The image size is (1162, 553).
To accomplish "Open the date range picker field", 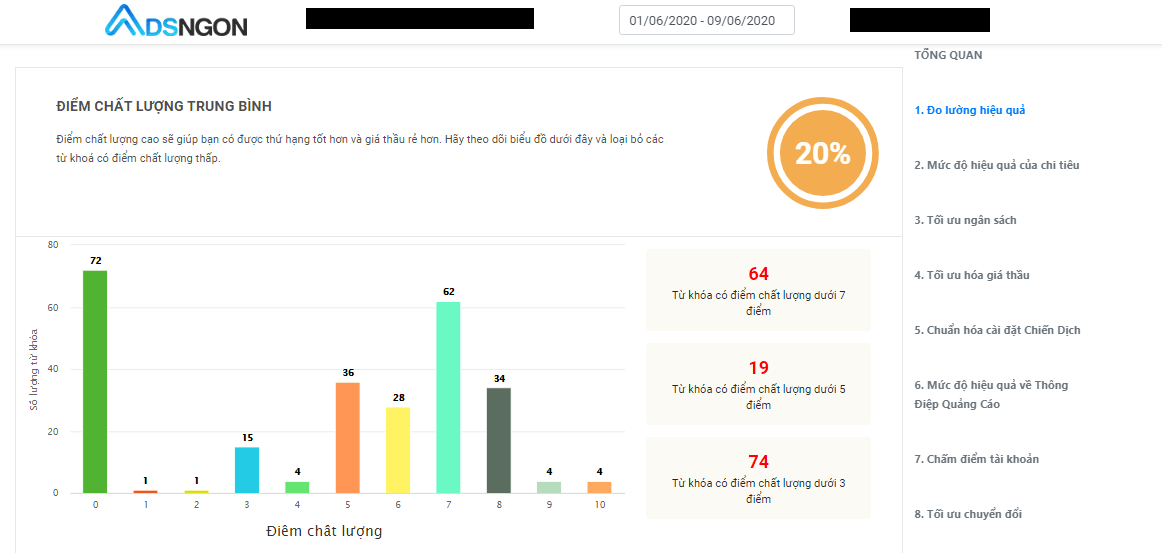I will coord(706,20).
